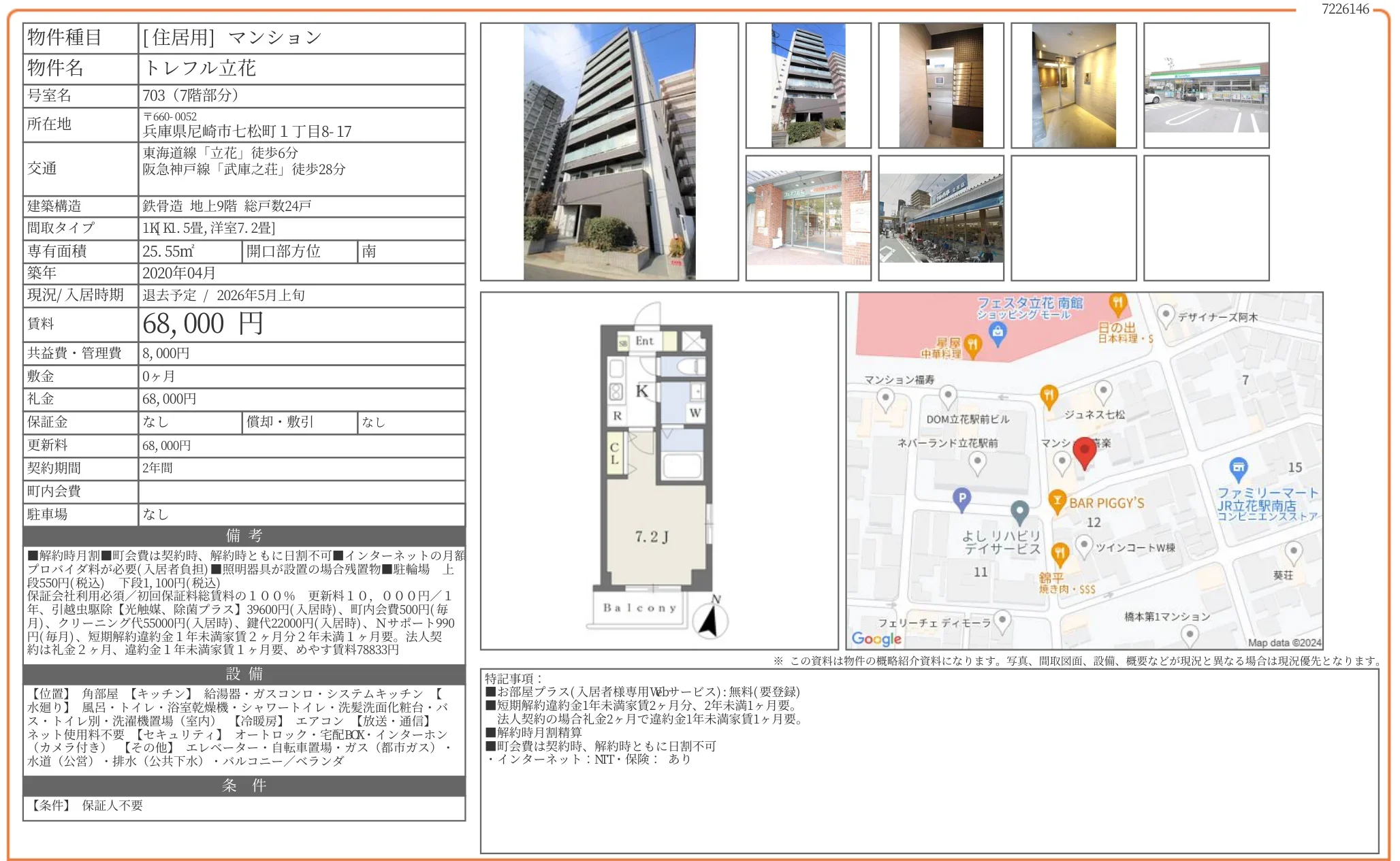
Task: Open the hallway corridor photo thumbnail
Action: pyautogui.click(x=1073, y=86)
